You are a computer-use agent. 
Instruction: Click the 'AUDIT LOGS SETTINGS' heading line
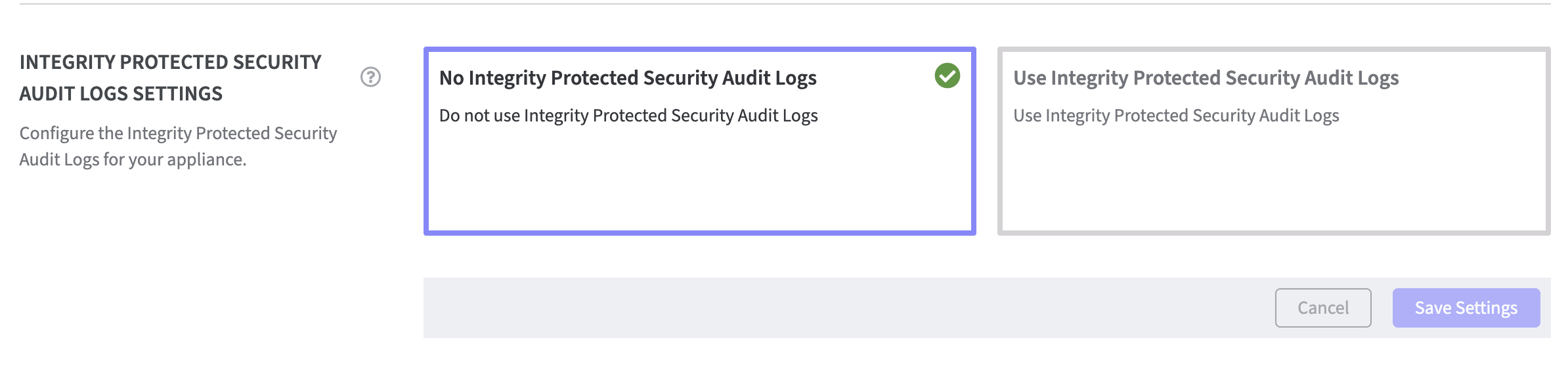pos(121,94)
